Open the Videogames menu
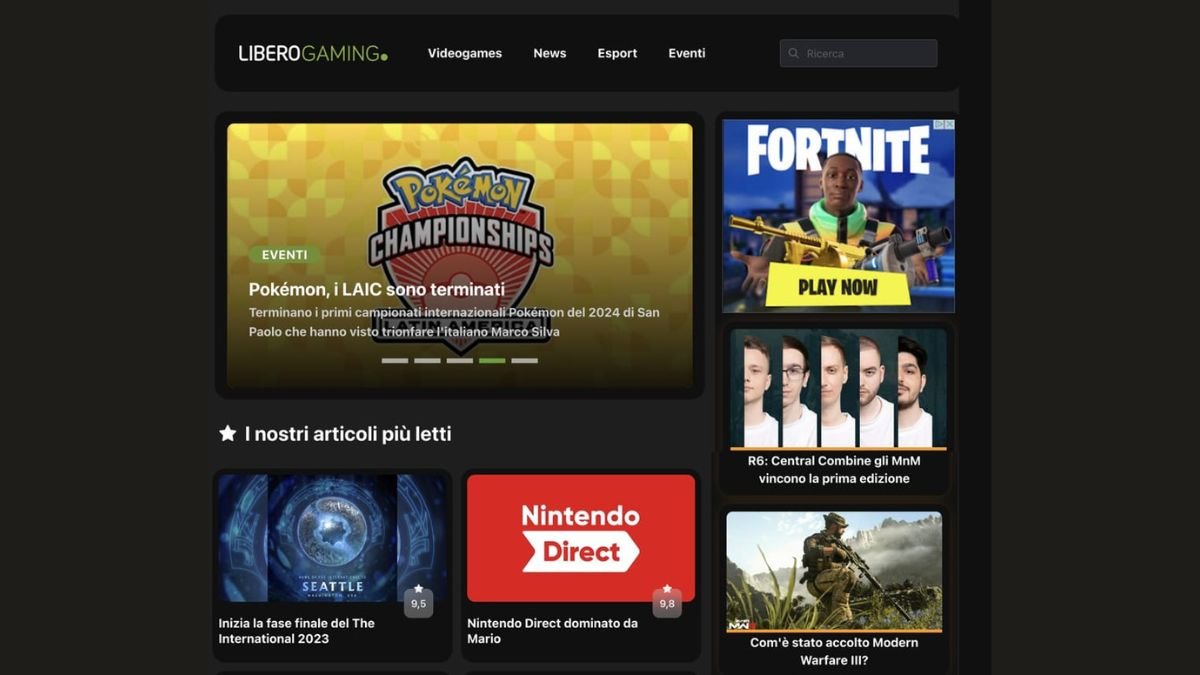This screenshot has width=1200, height=675. pos(465,54)
